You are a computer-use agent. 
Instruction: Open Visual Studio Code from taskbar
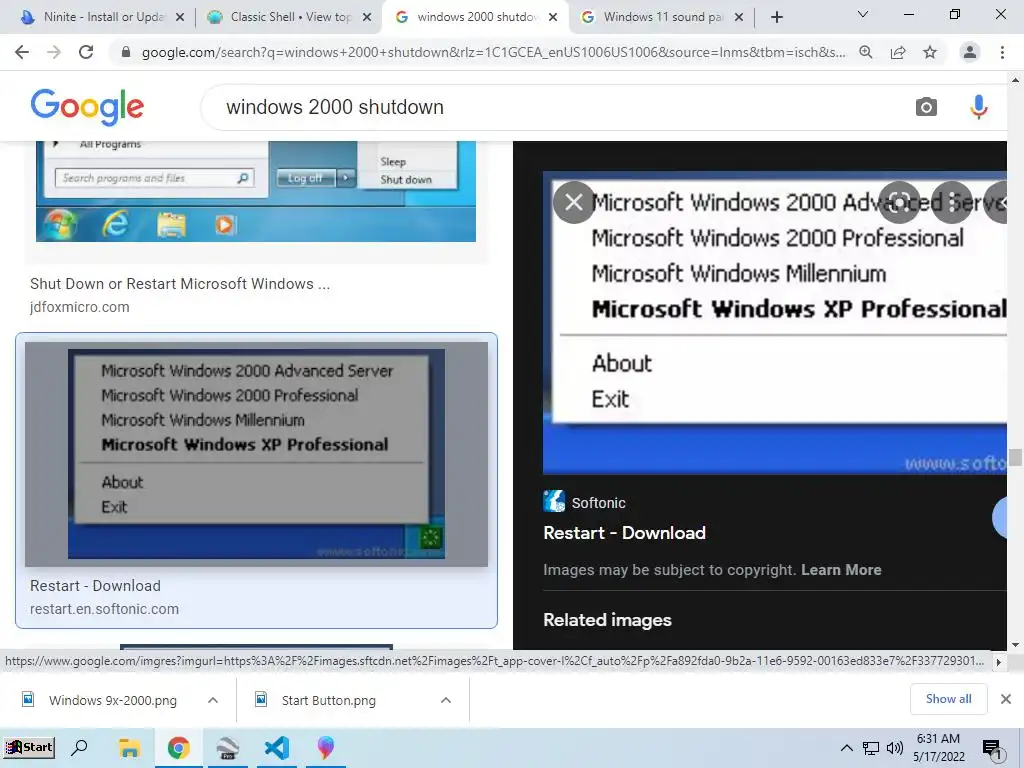click(277, 747)
